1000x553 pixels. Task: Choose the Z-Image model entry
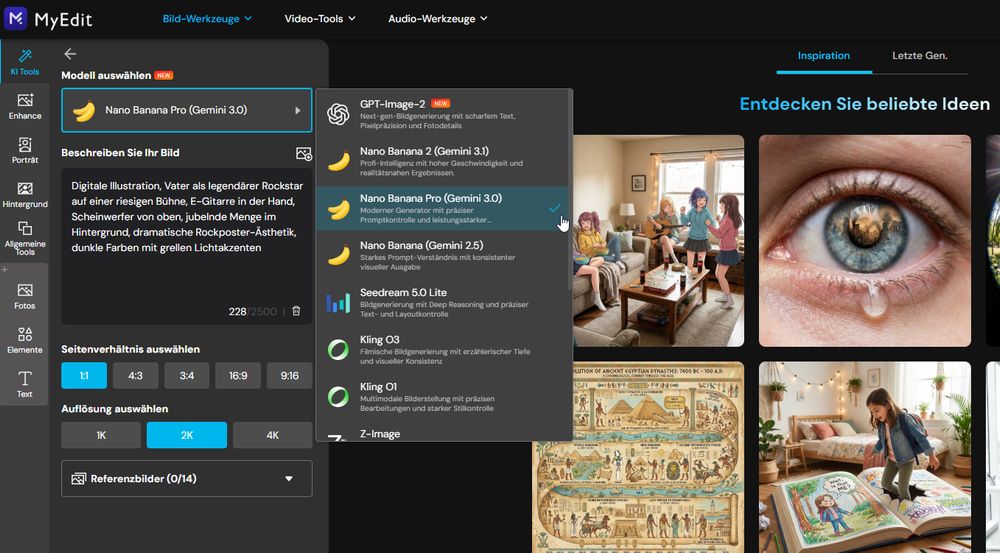click(443, 434)
